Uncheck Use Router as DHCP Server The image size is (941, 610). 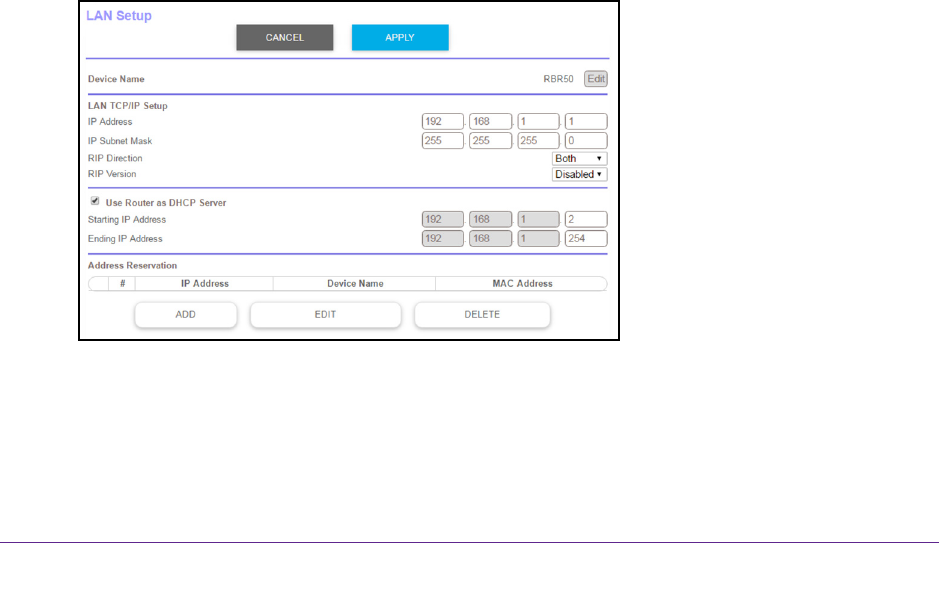[x=95, y=201]
